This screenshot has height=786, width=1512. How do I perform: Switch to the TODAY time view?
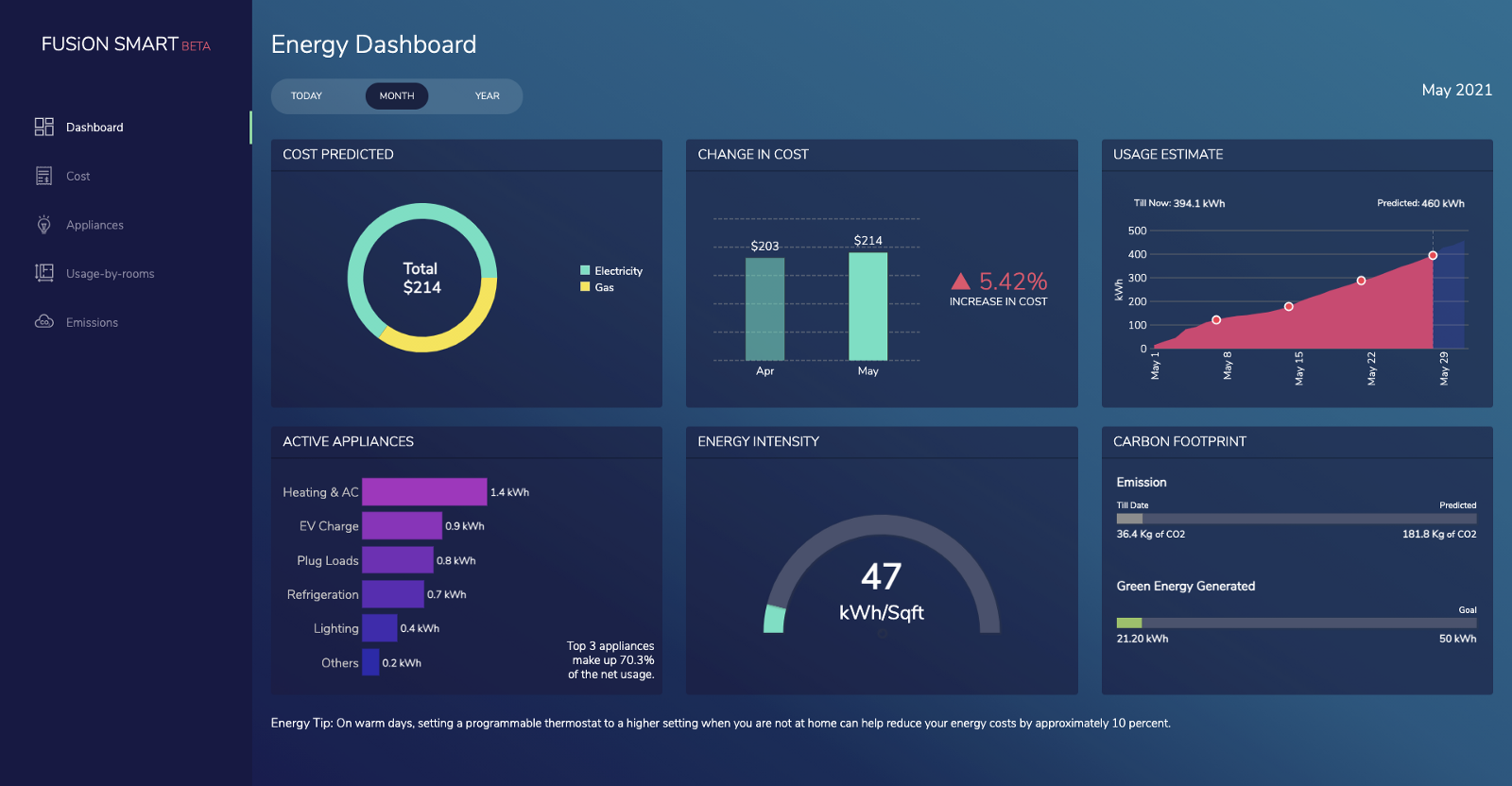306,96
